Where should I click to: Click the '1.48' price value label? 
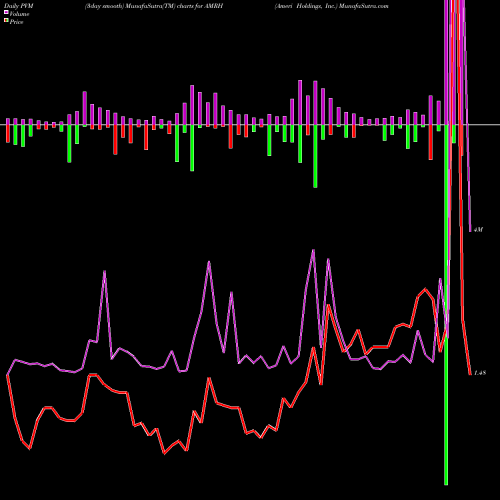coord(480,373)
